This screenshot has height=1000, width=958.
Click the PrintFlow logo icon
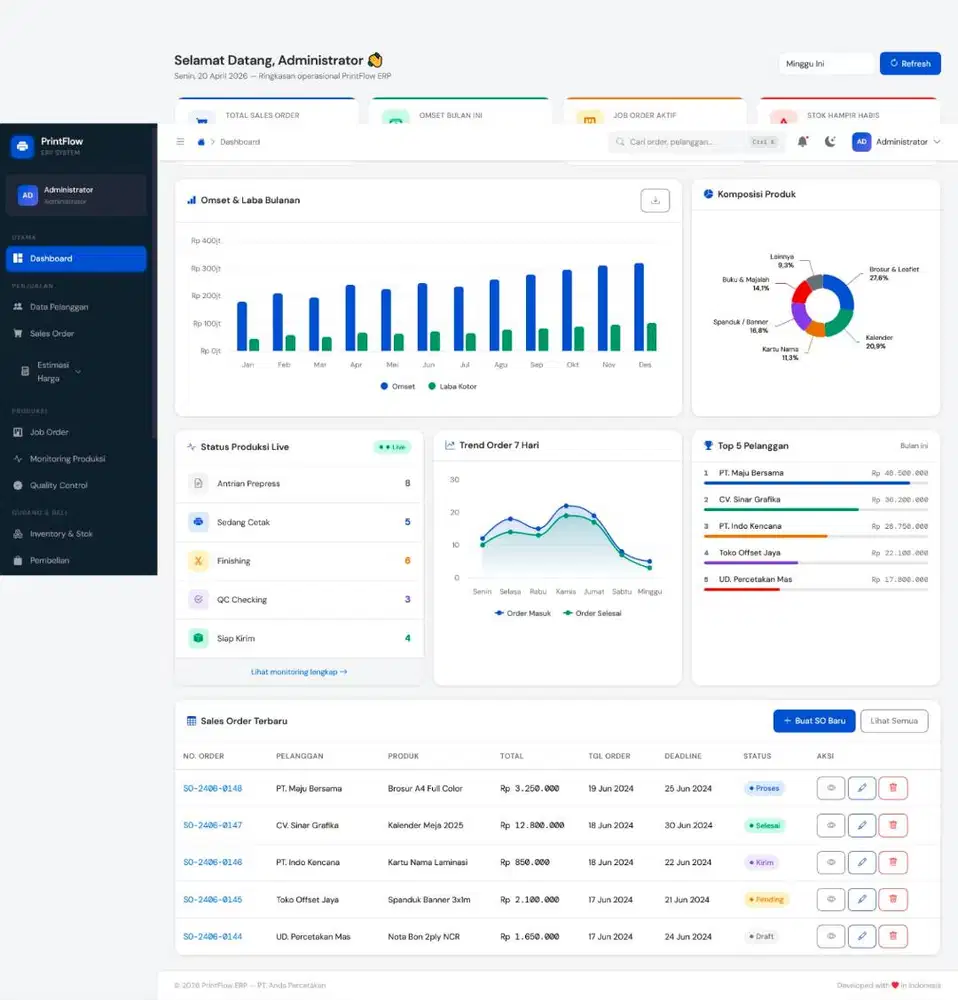click(22, 146)
